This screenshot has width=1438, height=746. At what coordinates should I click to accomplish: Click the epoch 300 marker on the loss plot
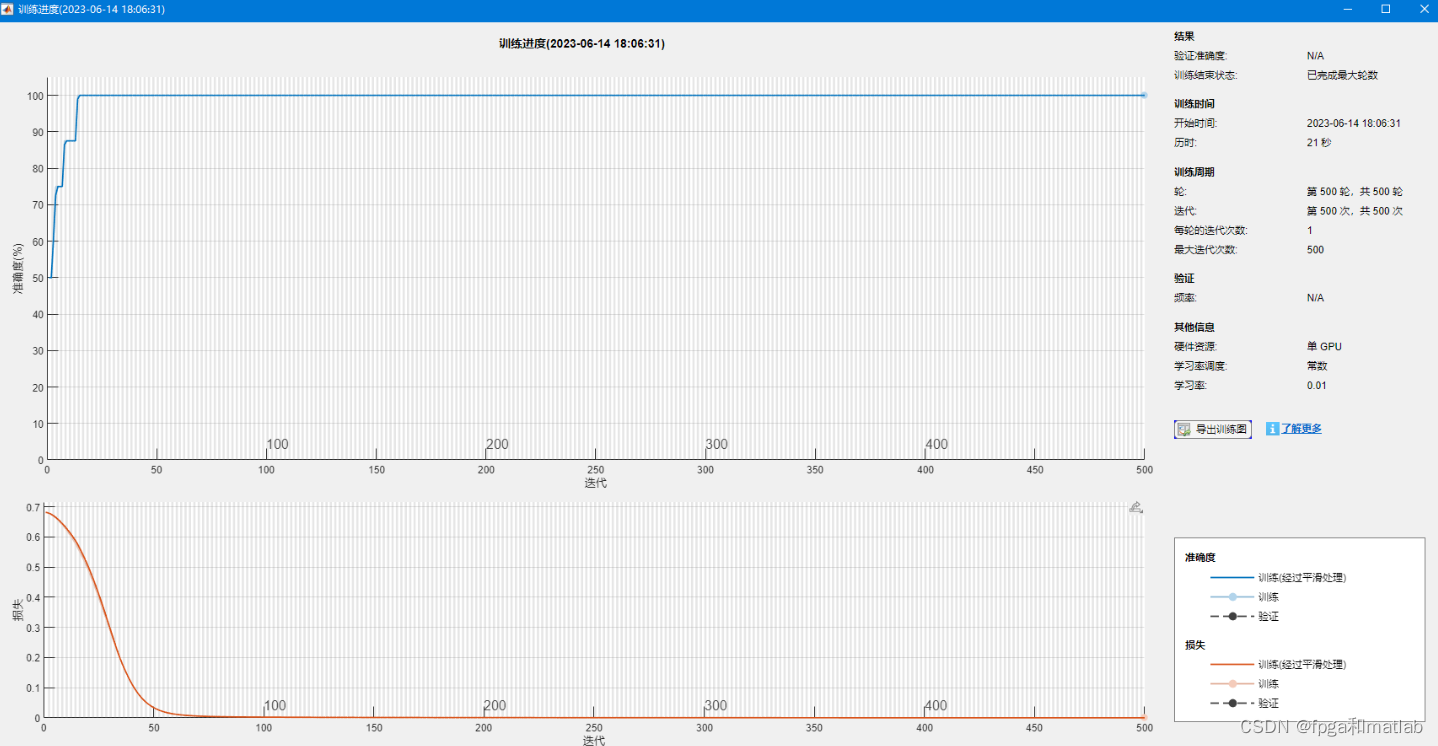point(715,706)
